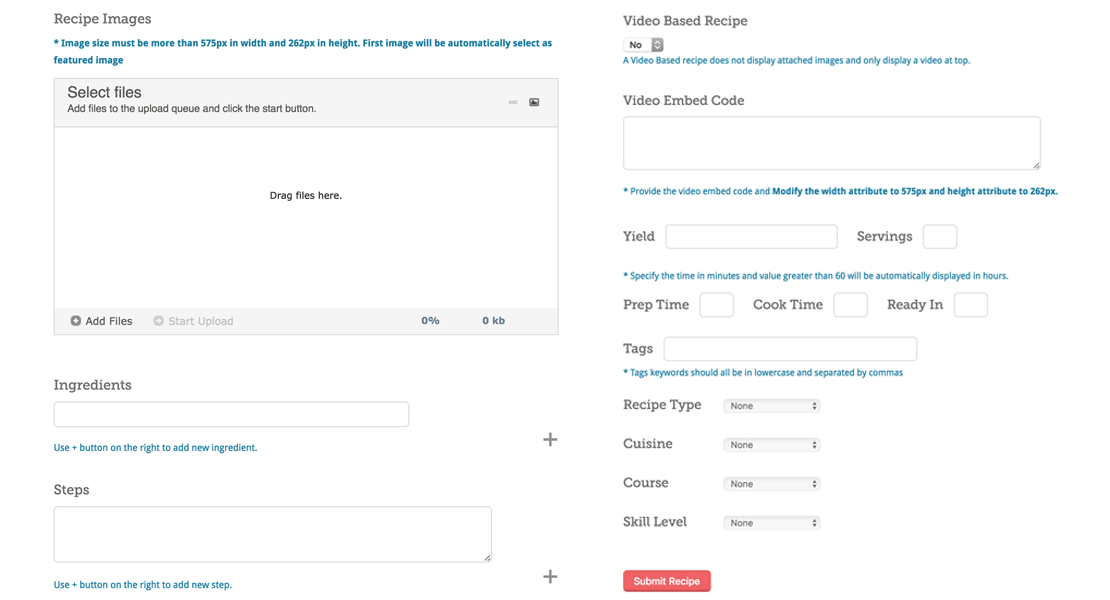This screenshot has height=600, width=1110.
Task: Switch uploader to list view icon
Action: [513, 103]
